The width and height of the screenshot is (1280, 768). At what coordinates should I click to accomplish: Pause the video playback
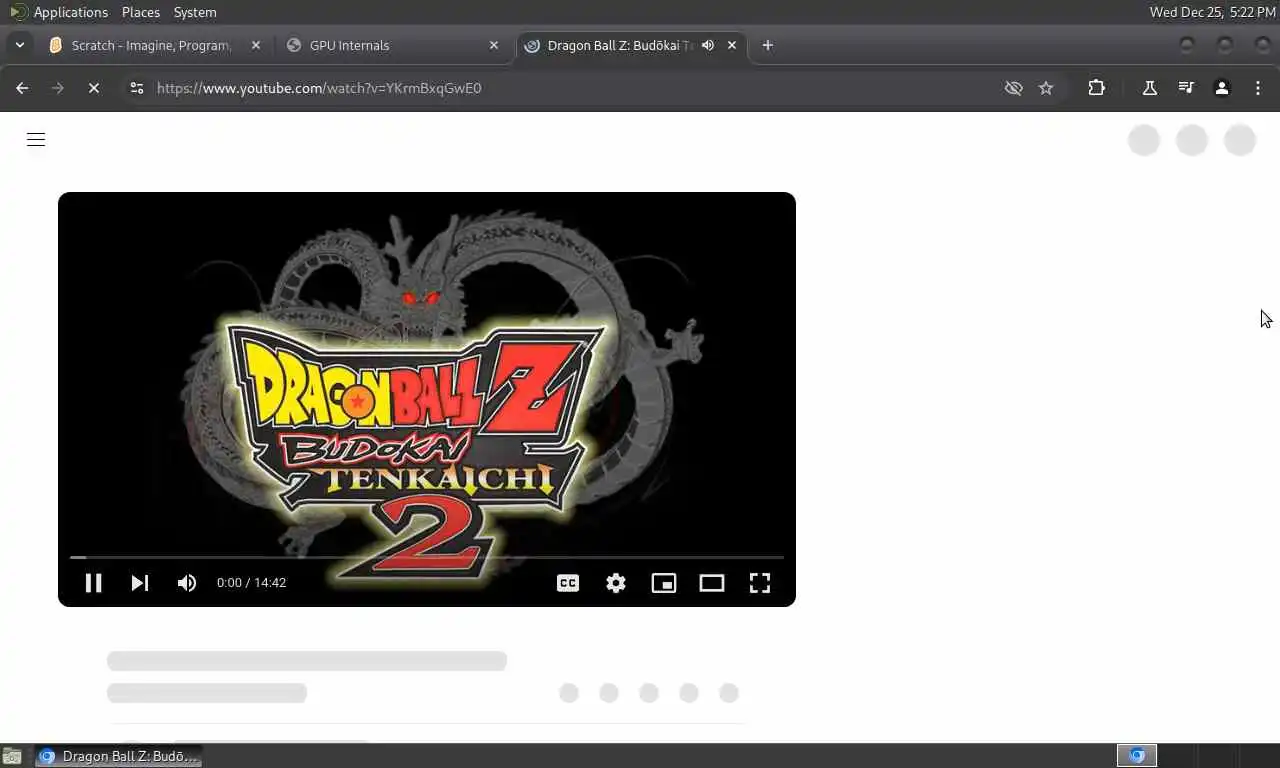click(93, 583)
